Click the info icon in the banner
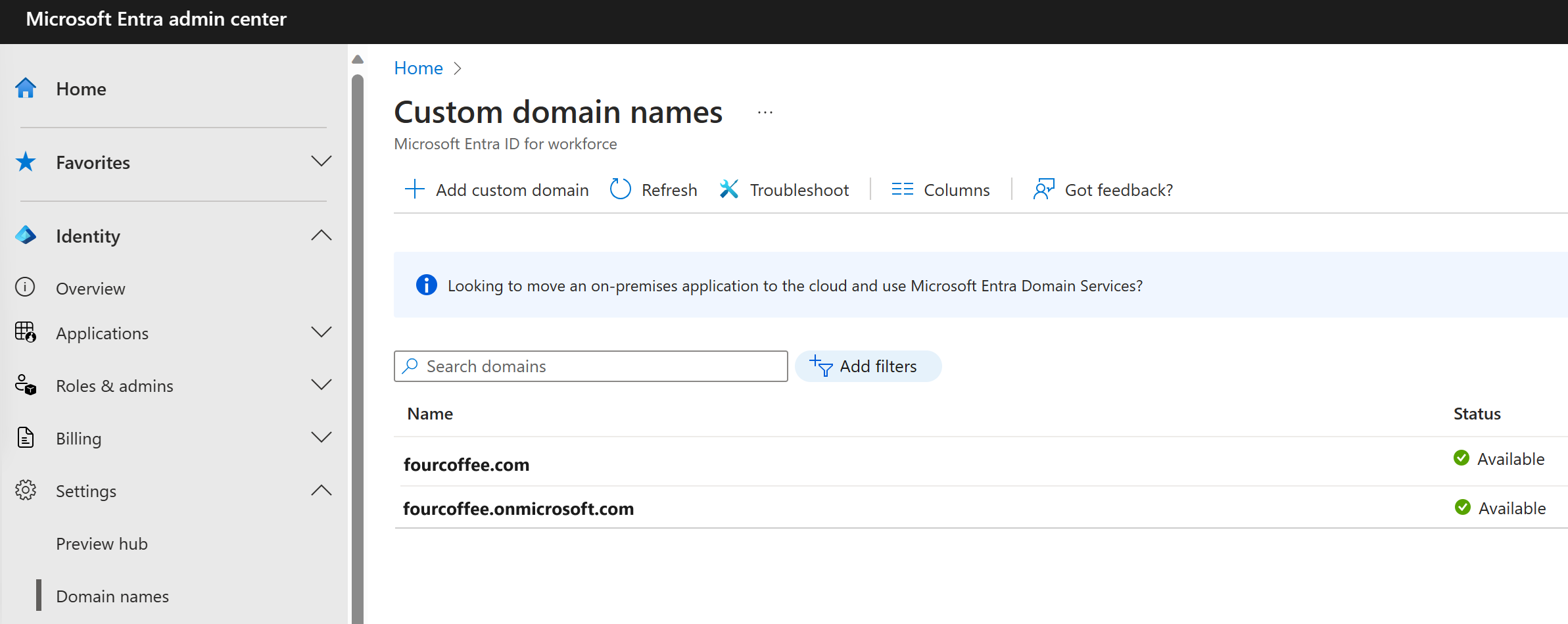 [x=426, y=285]
